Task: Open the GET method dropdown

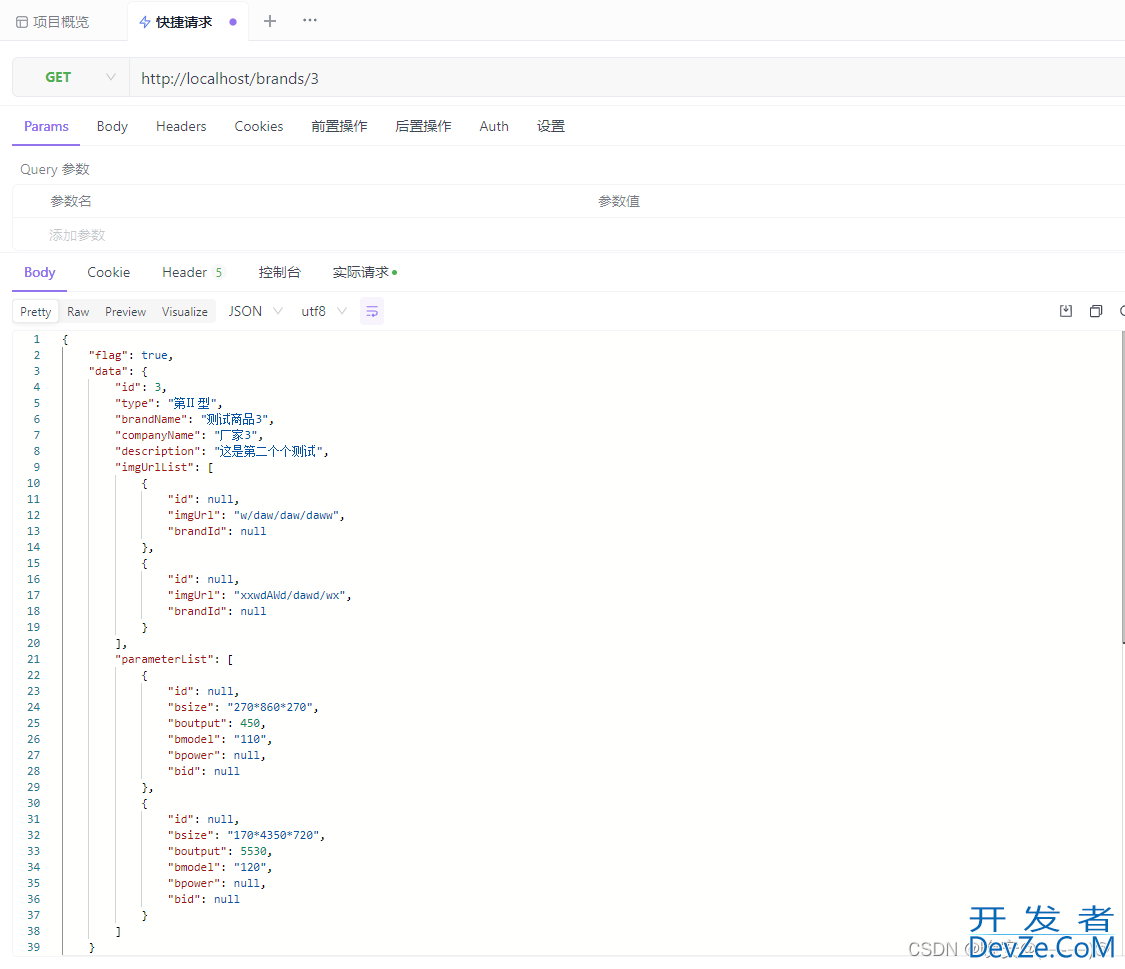Action: point(71,77)
